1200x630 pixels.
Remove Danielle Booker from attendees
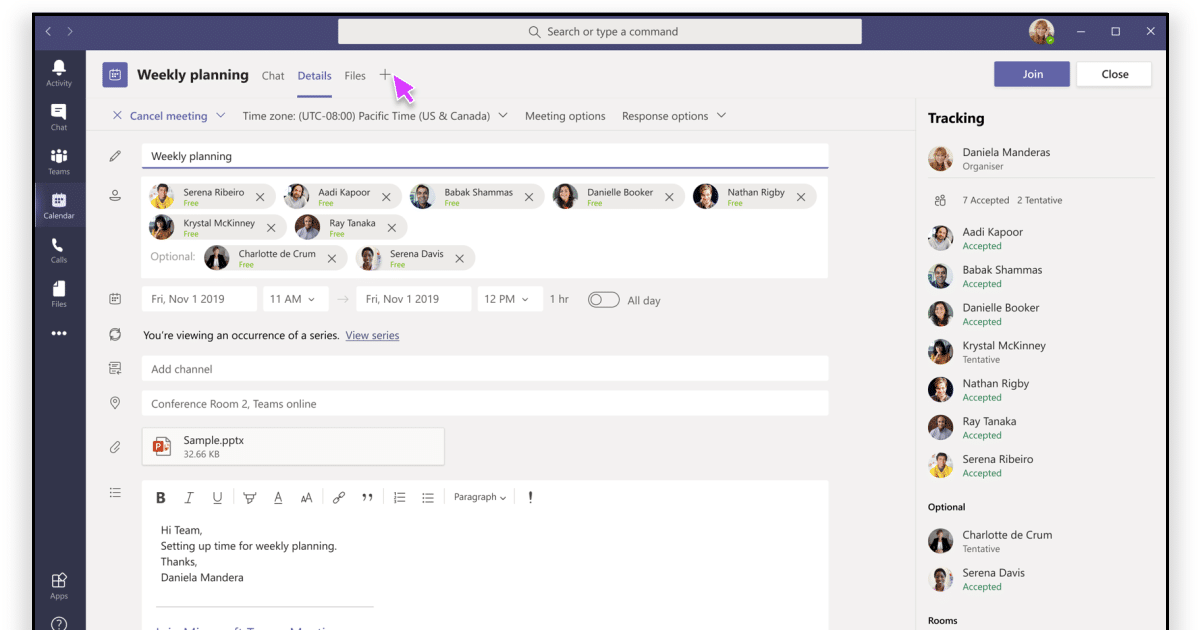[669, 198]
